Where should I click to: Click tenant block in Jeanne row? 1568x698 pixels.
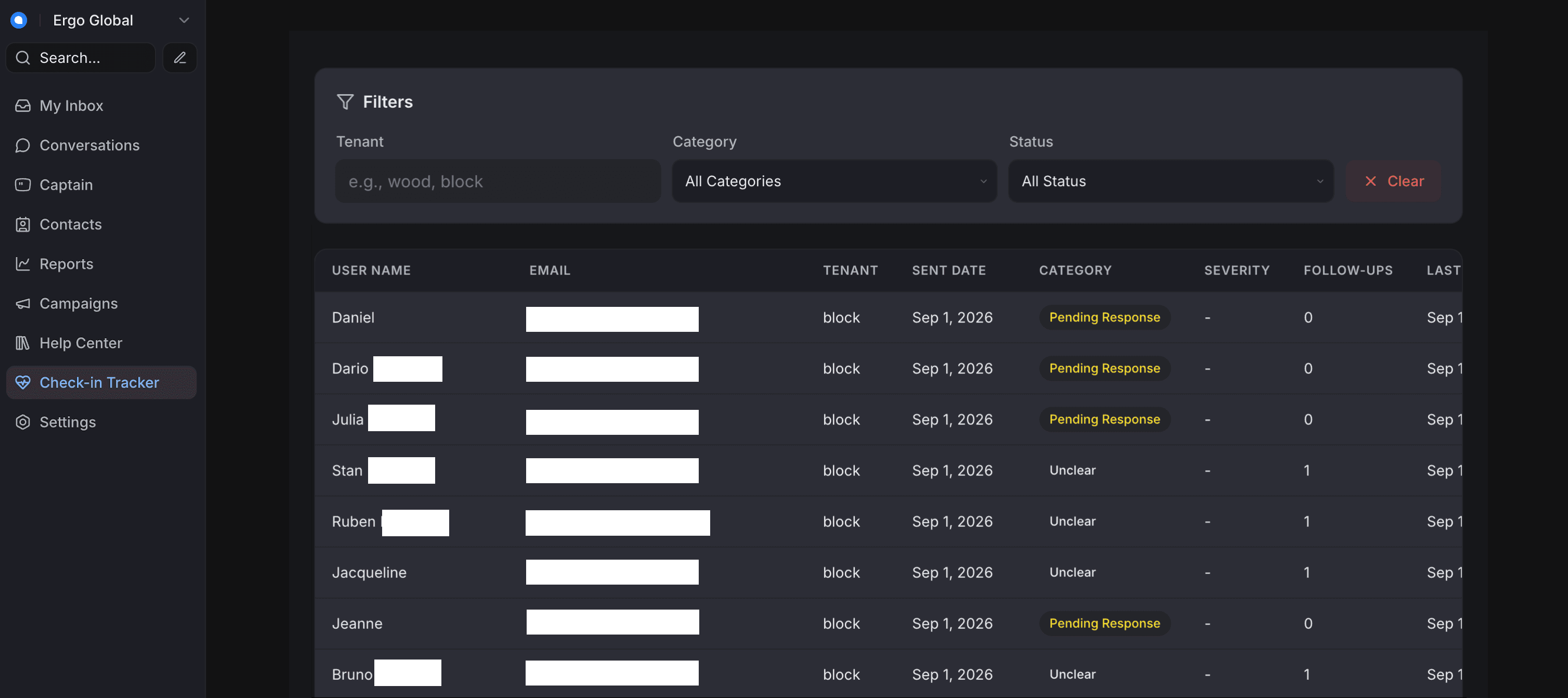[841, 624]
